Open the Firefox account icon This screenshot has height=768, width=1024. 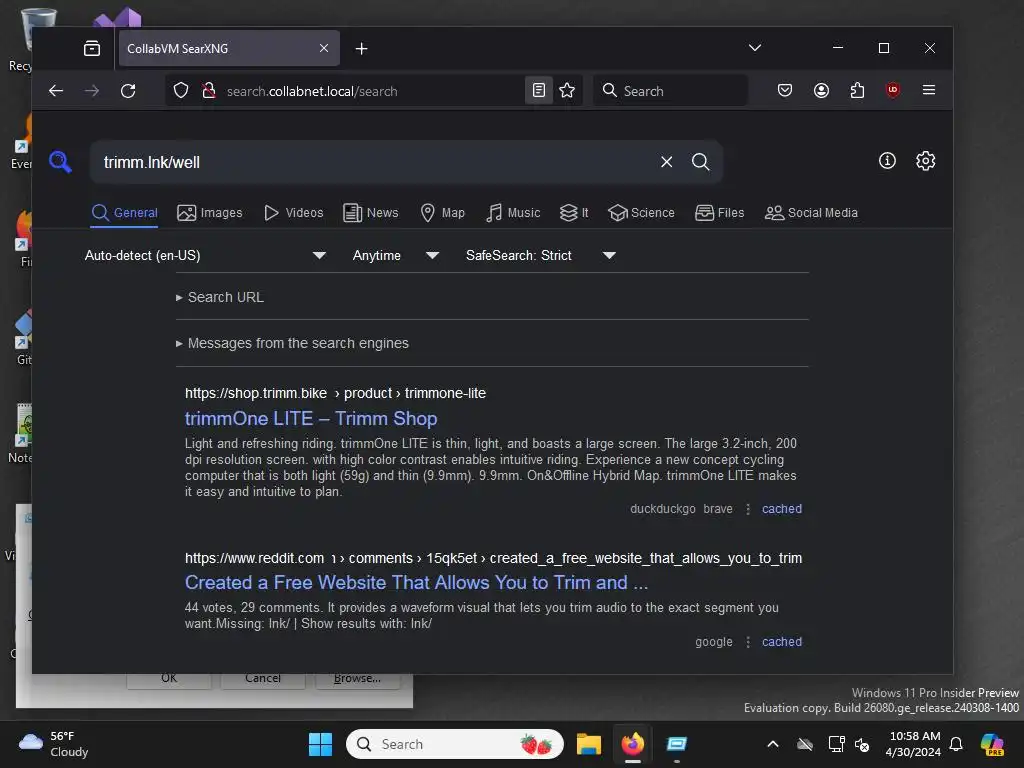(822, 90)
